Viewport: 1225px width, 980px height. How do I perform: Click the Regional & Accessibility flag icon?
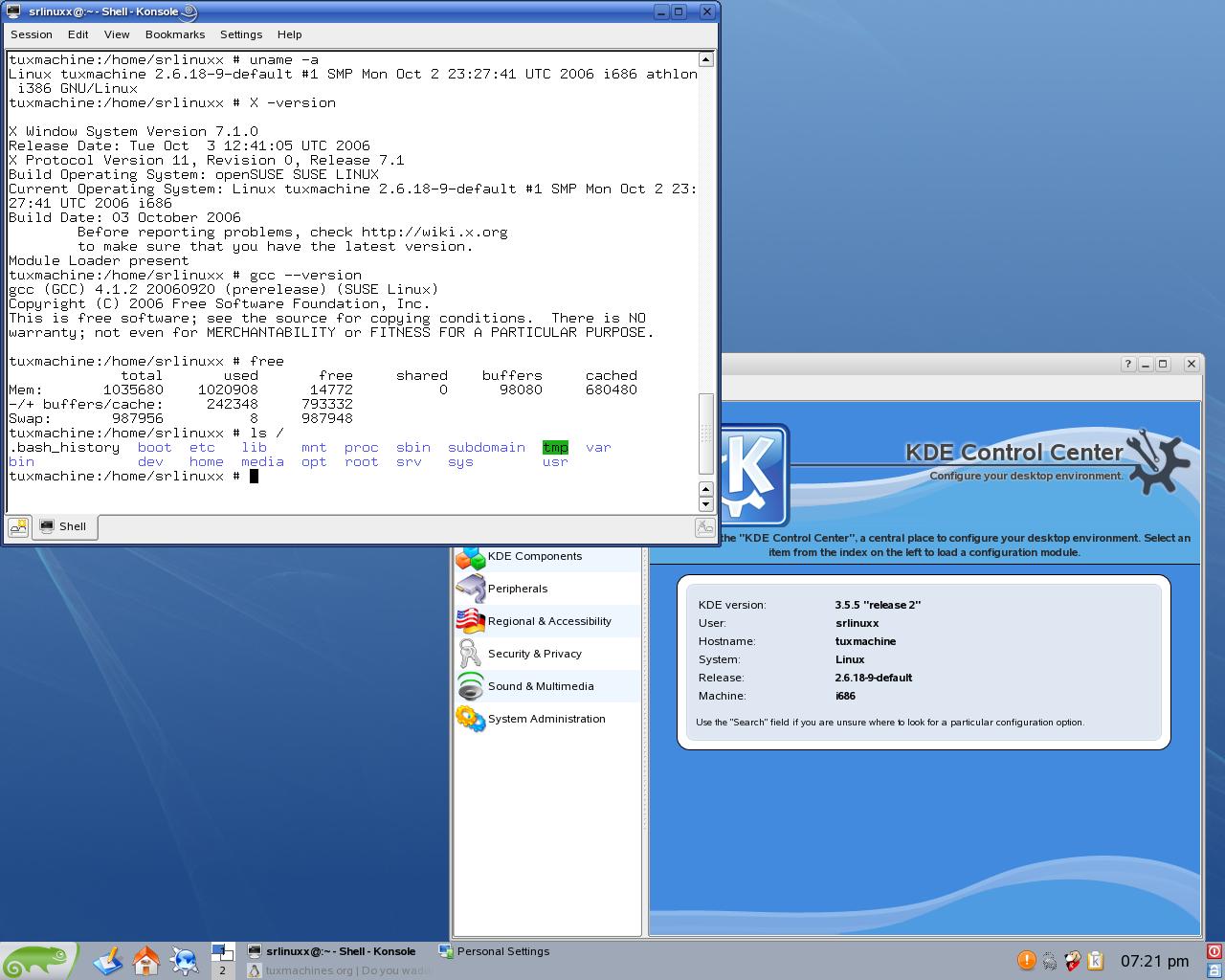pos(470,621)
